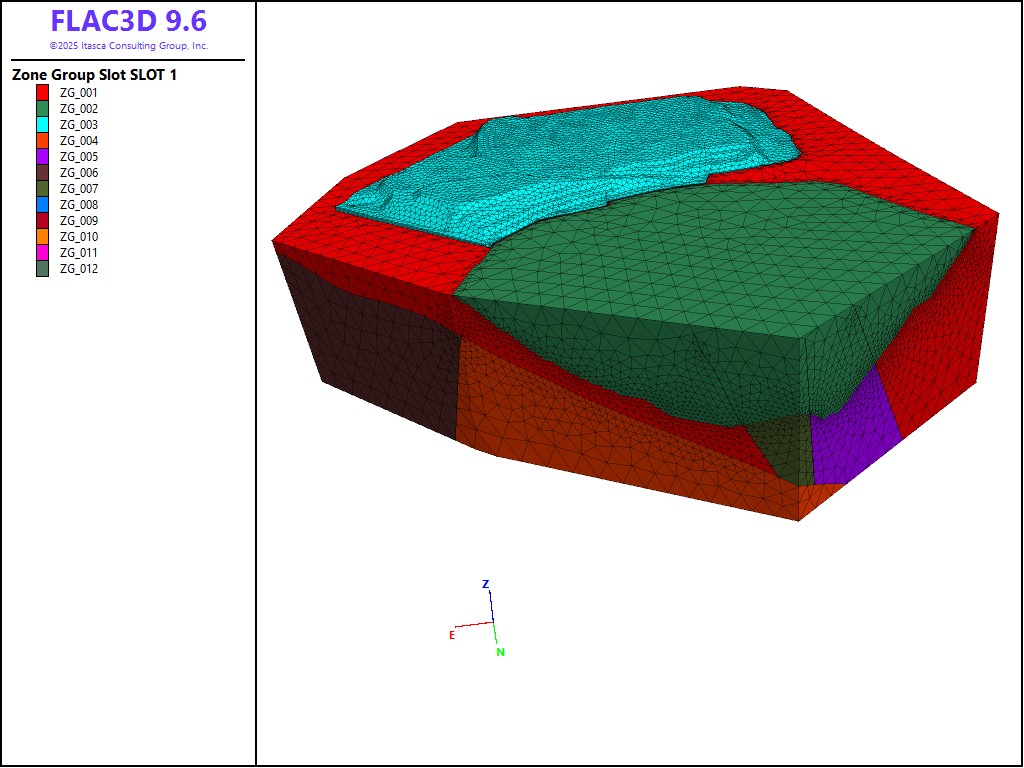Select the ZG_007 legend entry text
This screenshot has height=768, width=1024.
pyautogui.click(x=79, y=189)
